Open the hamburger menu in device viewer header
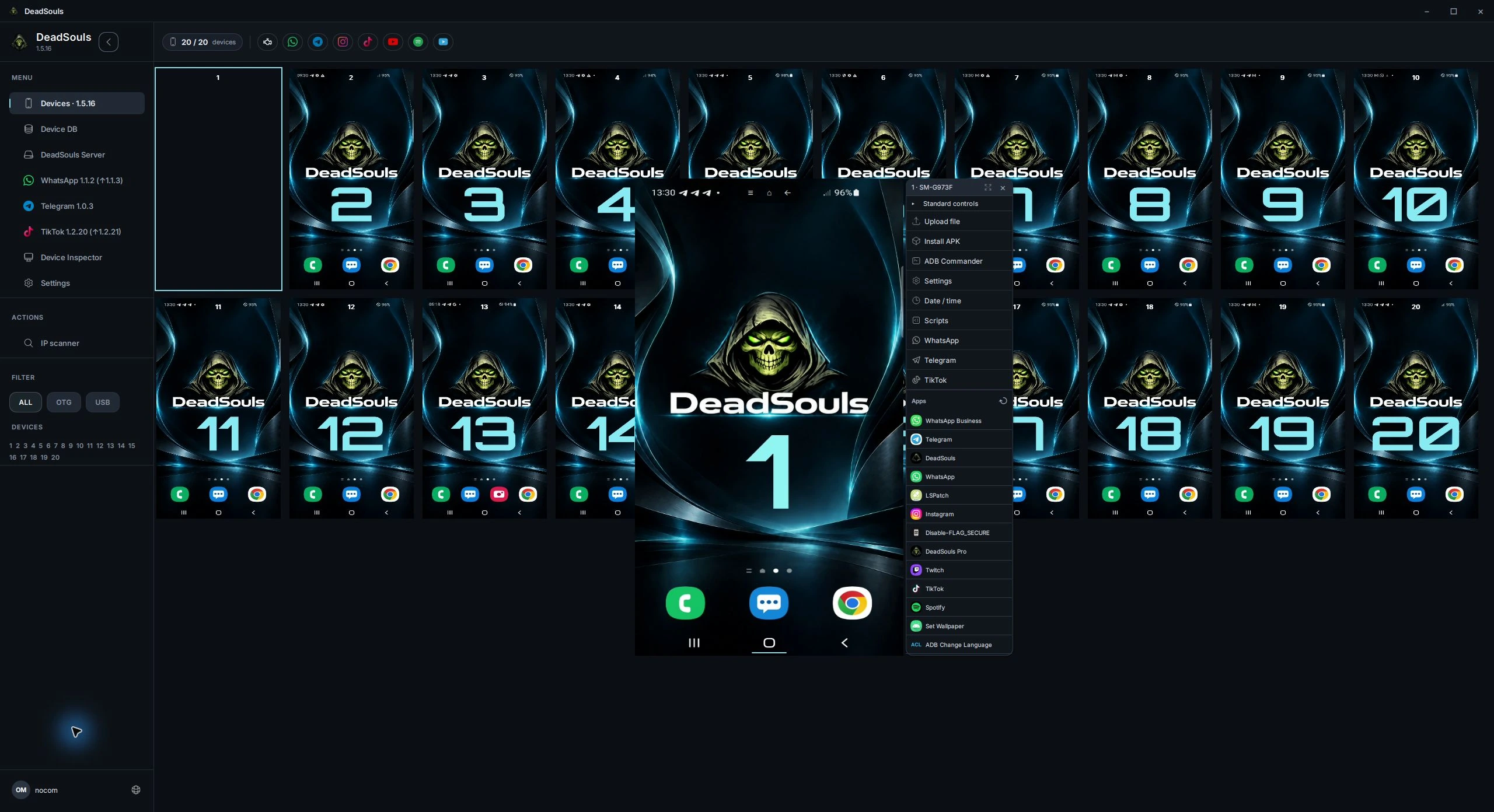Viewport: 1494px width, 812px height. [751, 193]
